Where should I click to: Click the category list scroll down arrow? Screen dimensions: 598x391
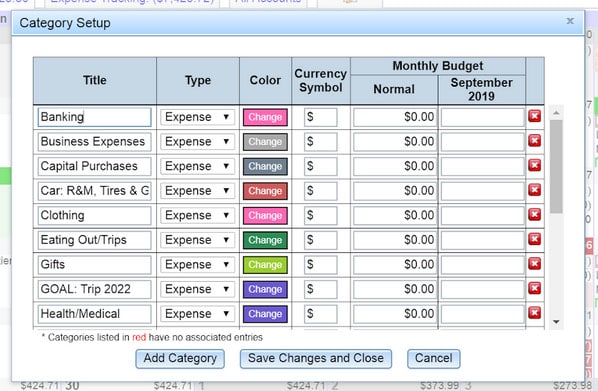click(556, 322)
